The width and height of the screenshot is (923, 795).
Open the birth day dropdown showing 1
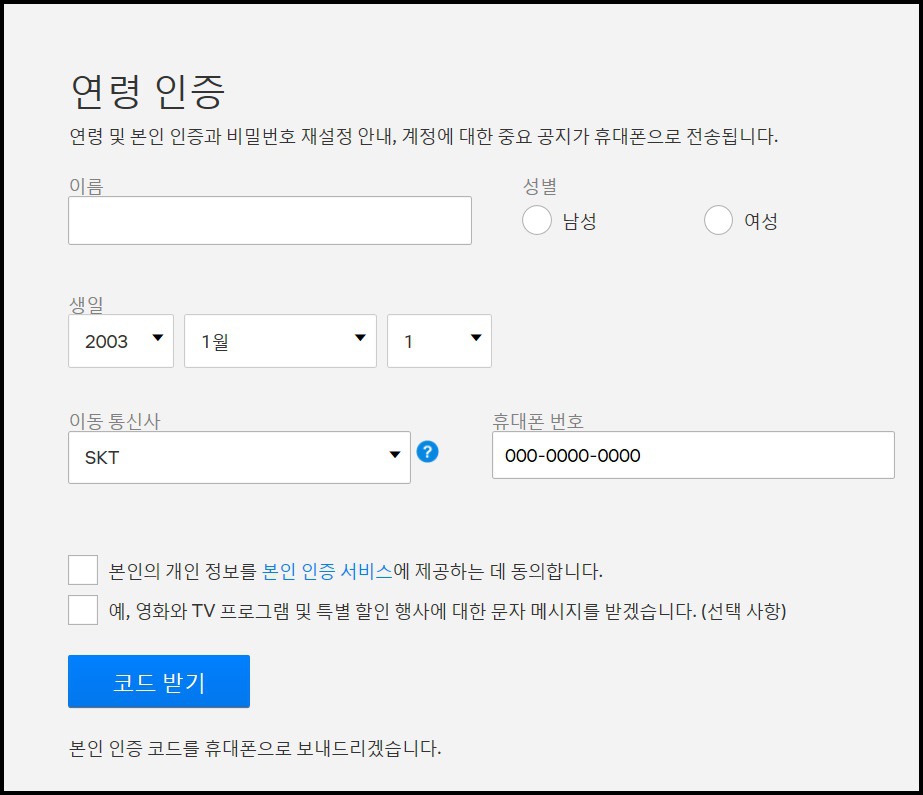[x=439, y=341]
